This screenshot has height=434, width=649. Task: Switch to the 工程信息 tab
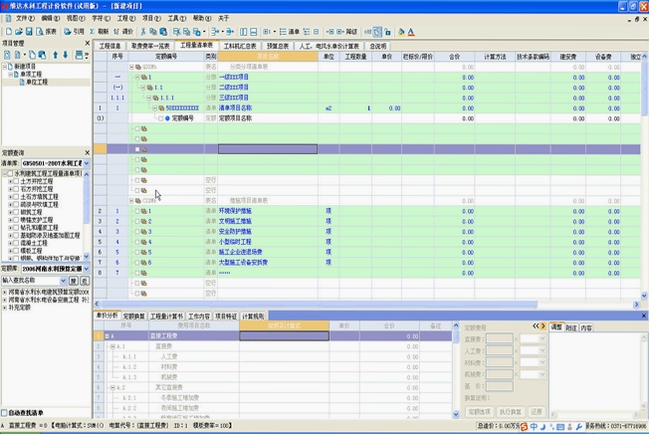(110, 46)
